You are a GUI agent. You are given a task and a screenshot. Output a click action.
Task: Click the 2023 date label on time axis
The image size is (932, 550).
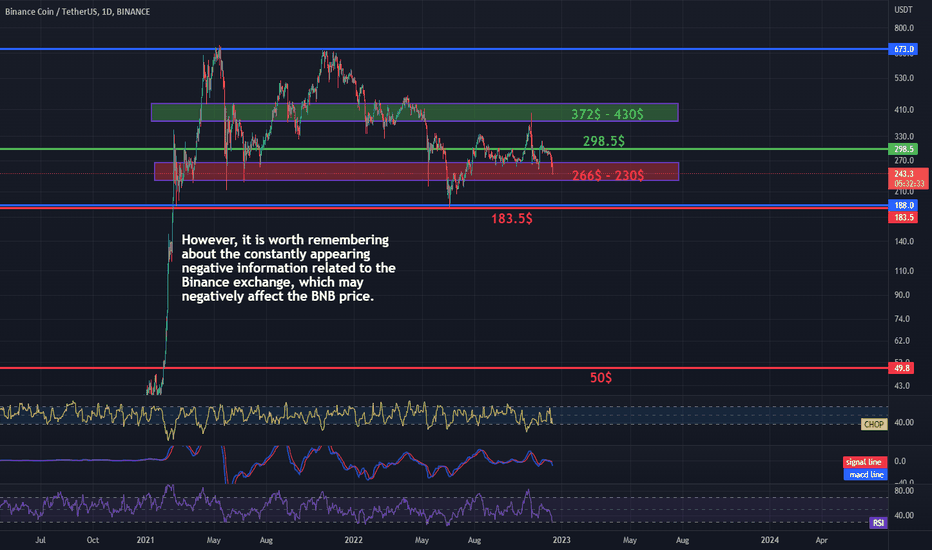point(561,540)
